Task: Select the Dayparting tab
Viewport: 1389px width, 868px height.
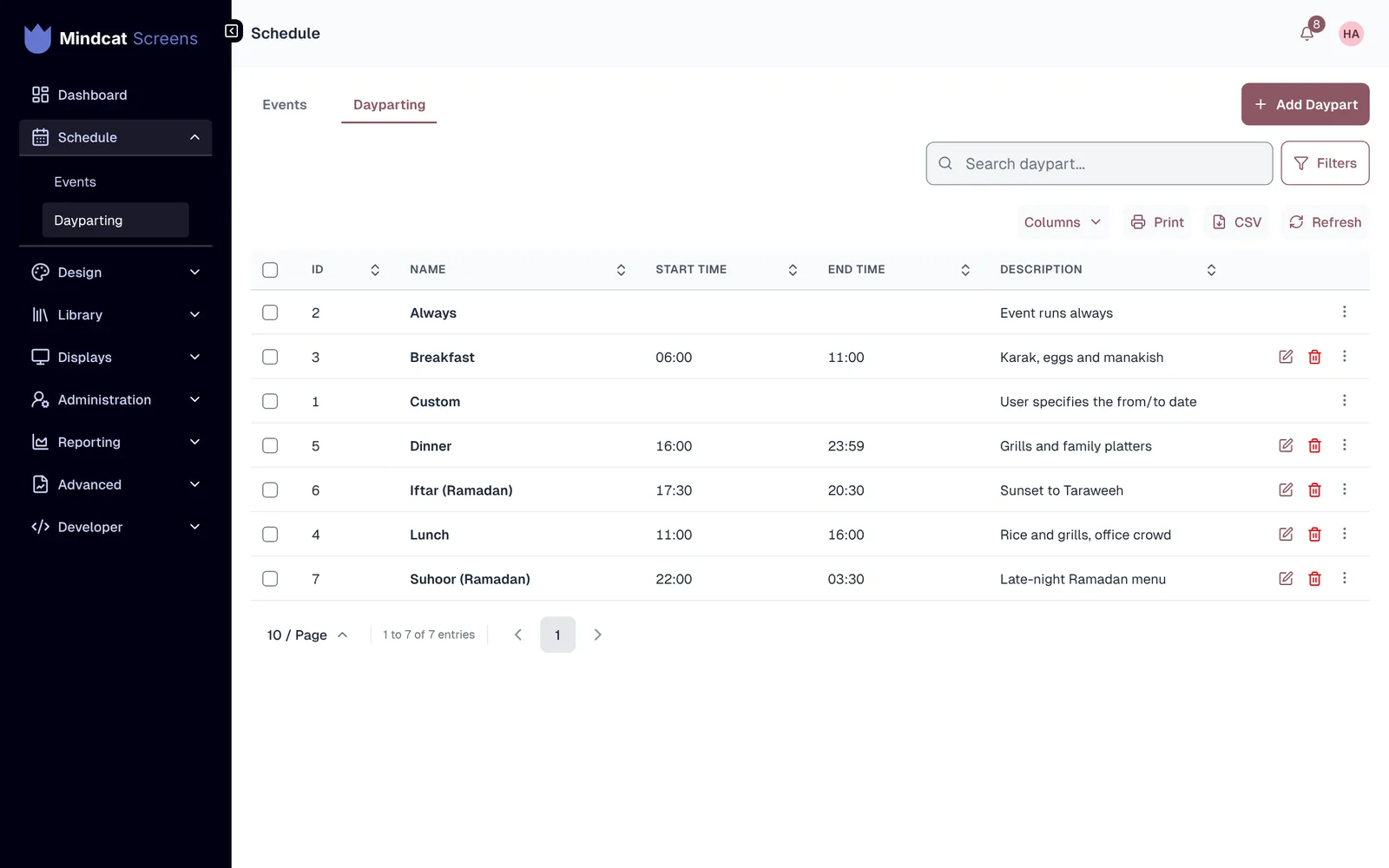Action: coord(389,105)
